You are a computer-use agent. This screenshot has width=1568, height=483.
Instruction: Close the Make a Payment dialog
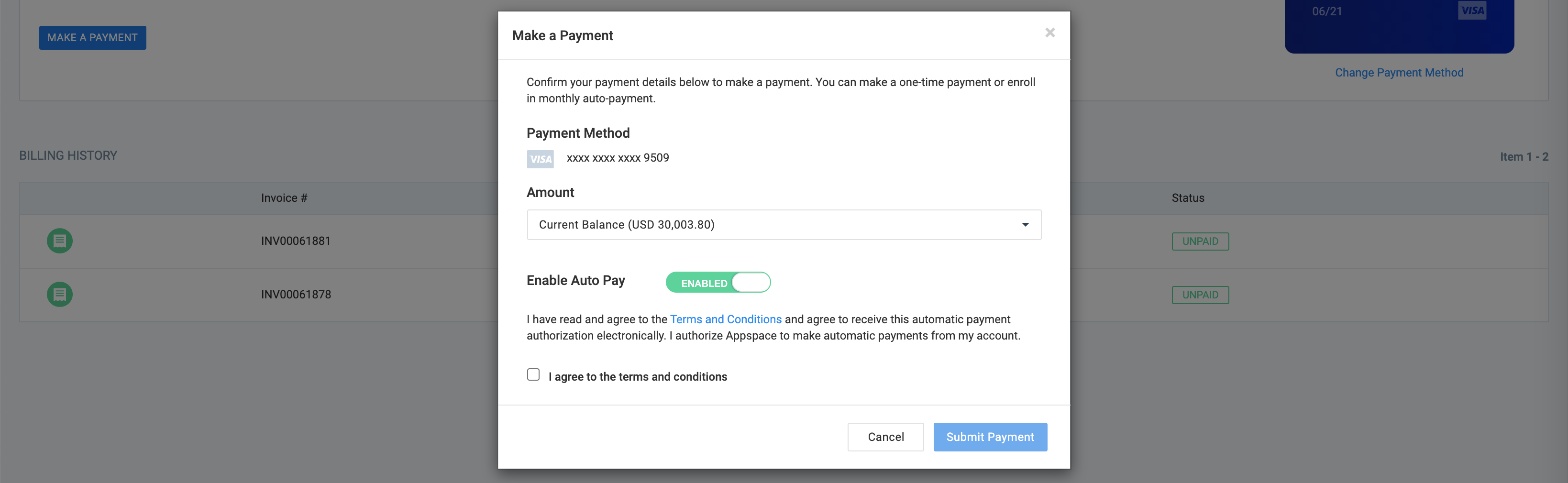(x=1049, y=33)
